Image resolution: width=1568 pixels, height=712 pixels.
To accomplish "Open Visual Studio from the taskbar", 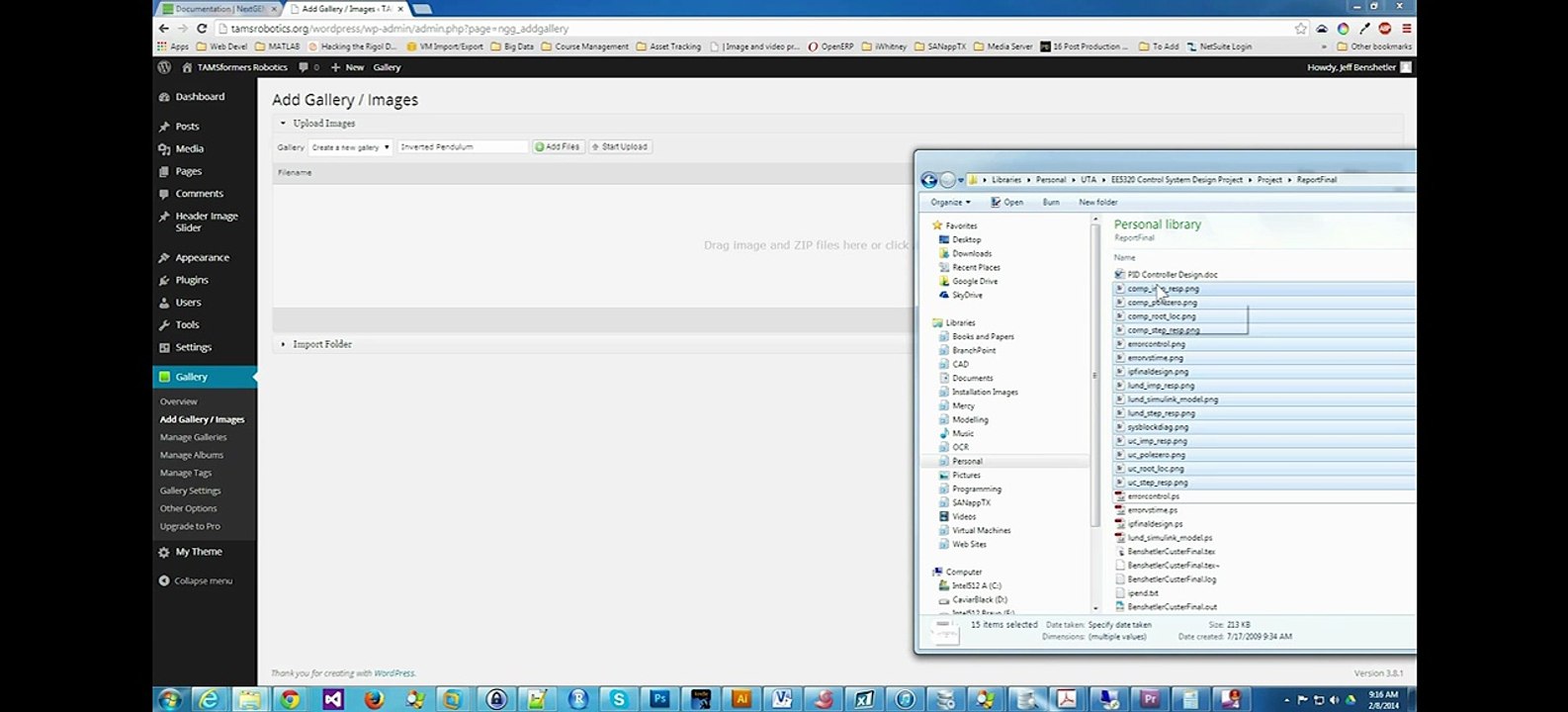I will (x=332, y=699).
